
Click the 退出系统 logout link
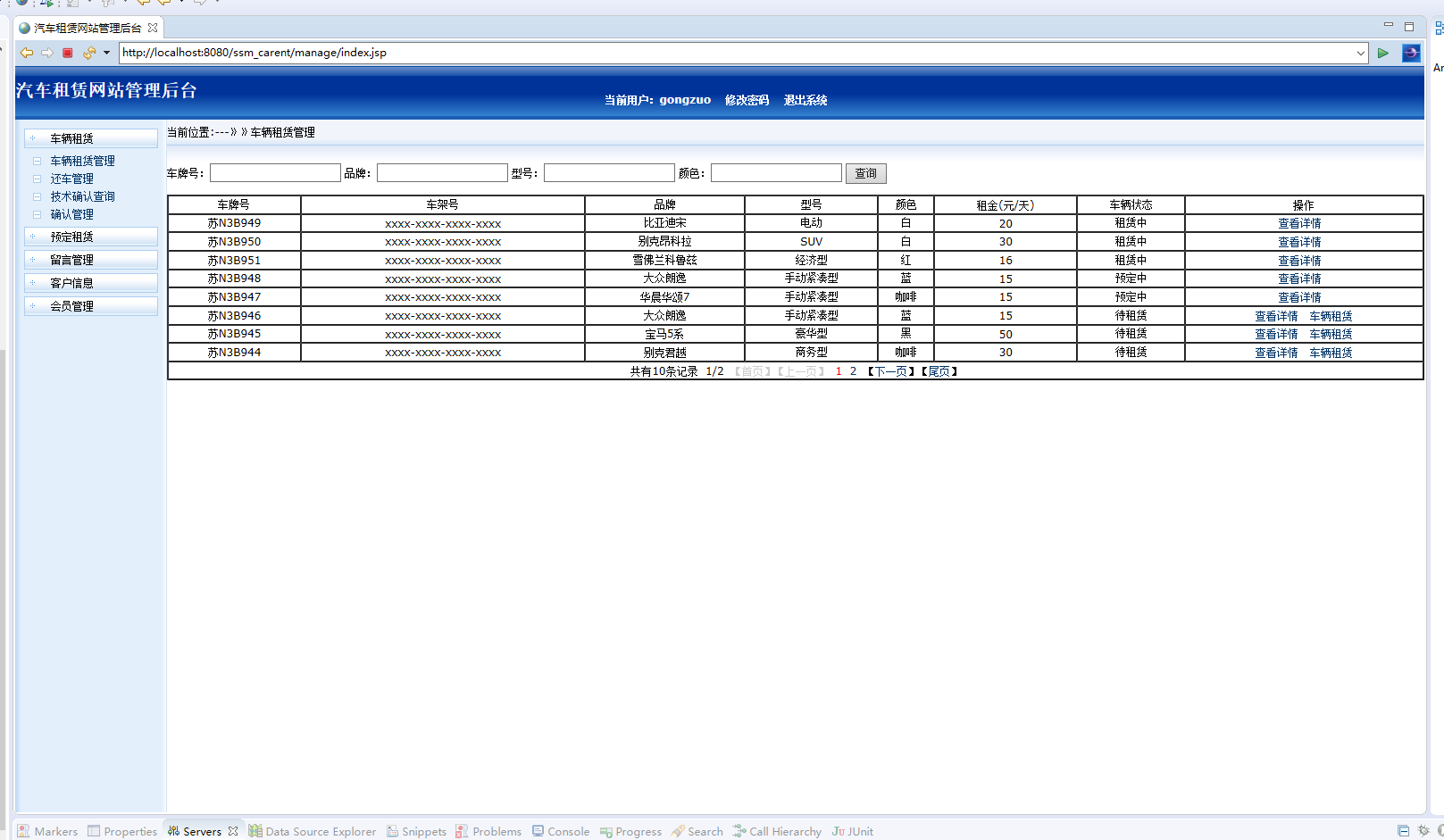(x=805, y=100)
